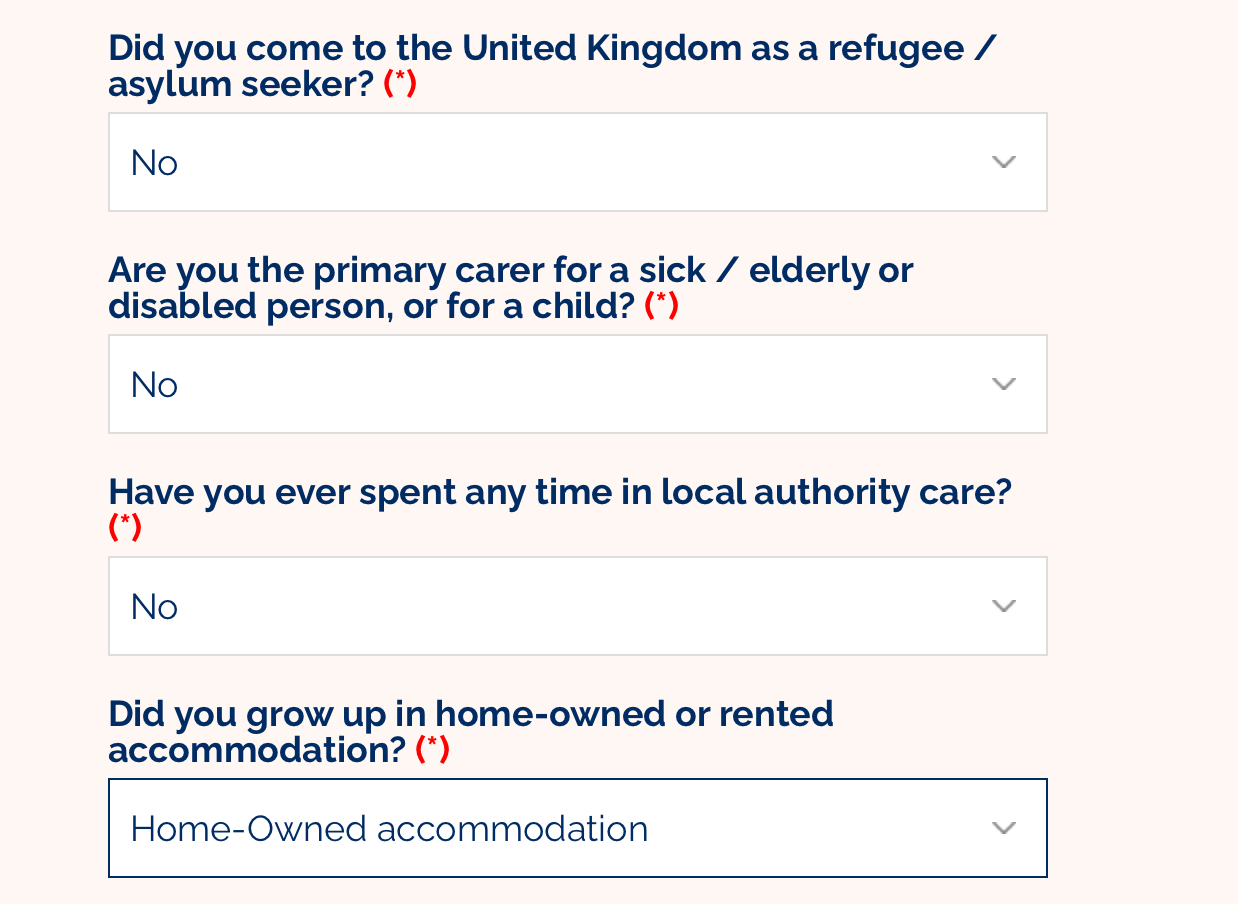Click the chevron arrow in accommodation dropdown
This screenshot has height=904, width=1238.
tap(1003, 828)
